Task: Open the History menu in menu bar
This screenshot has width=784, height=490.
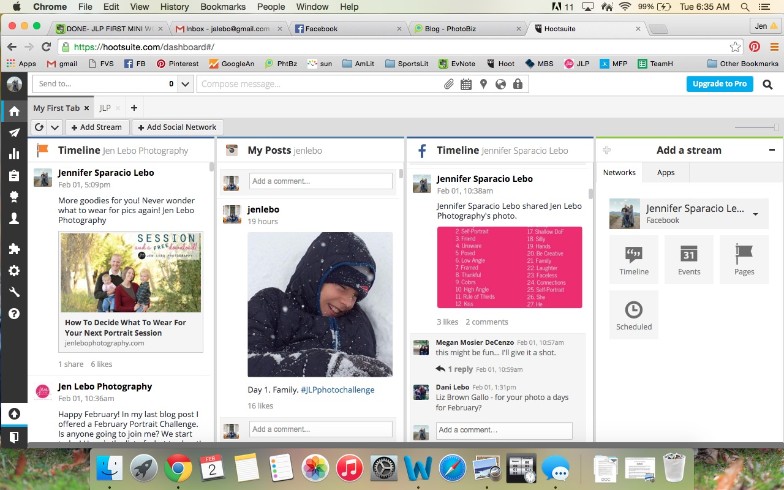Action: 174,7
